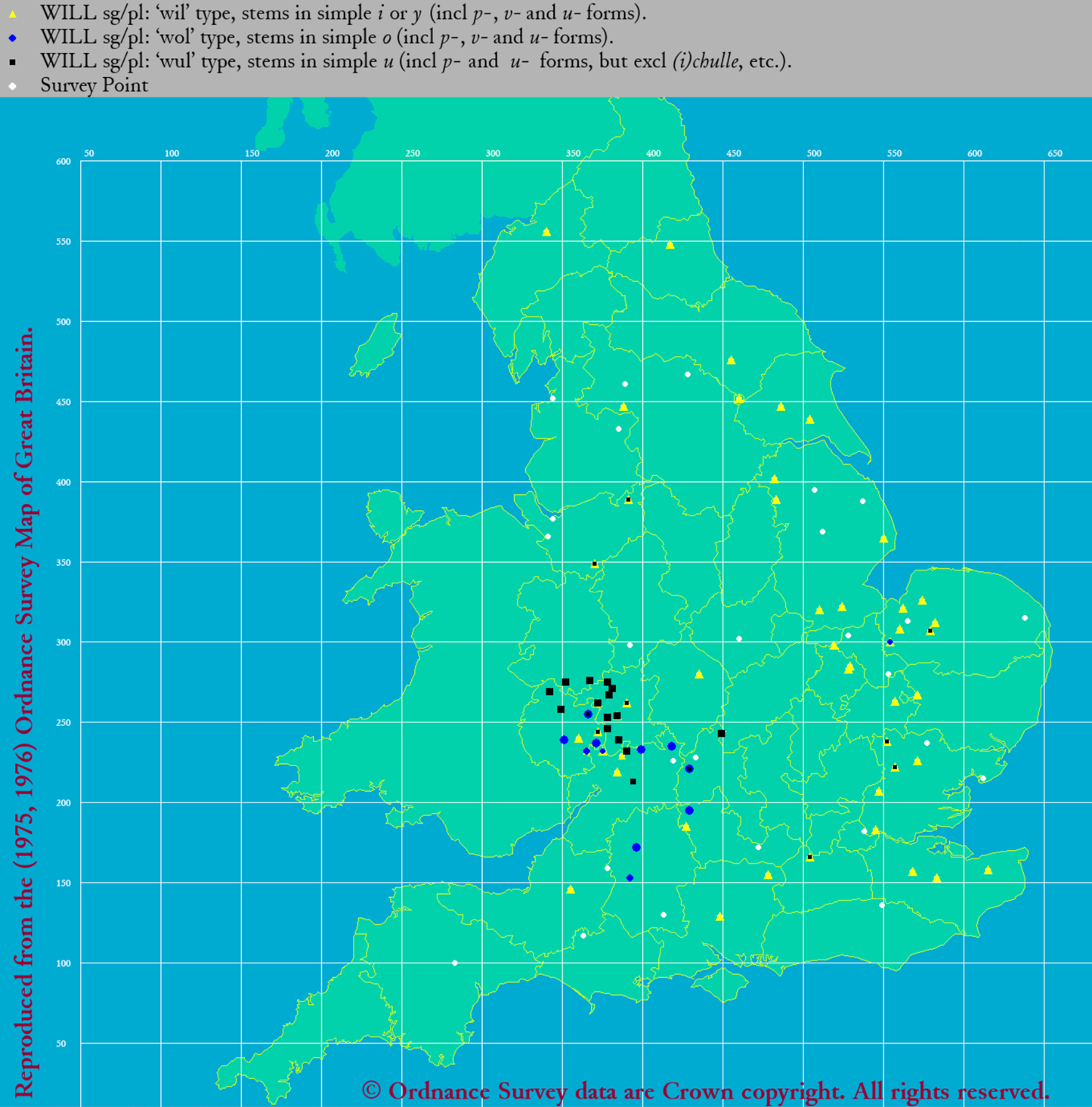Click the easternmost yellow triangle marker in Kent
Image resolution: width=1092 pixels, height=1107 pixels.
tap(988, 870)
